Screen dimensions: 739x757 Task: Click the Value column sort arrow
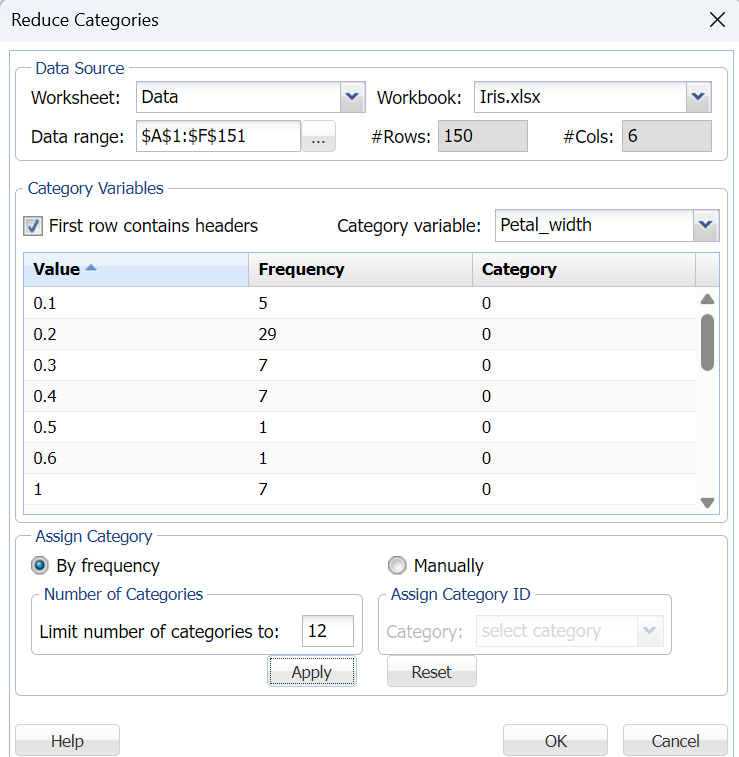(x=91, y=269)
